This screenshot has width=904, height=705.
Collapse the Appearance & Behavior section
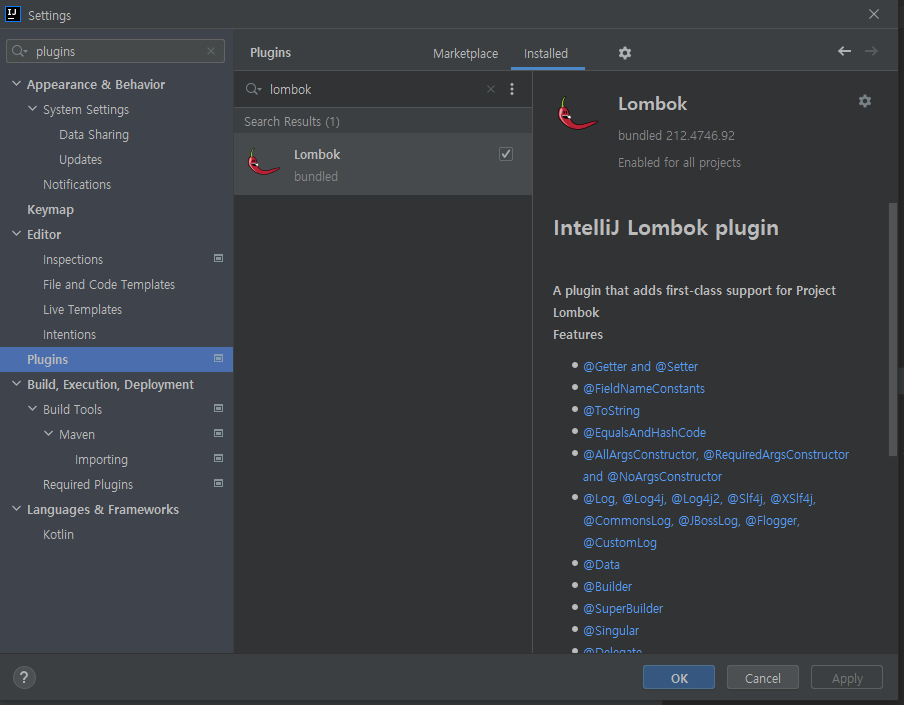click(17, 84)
